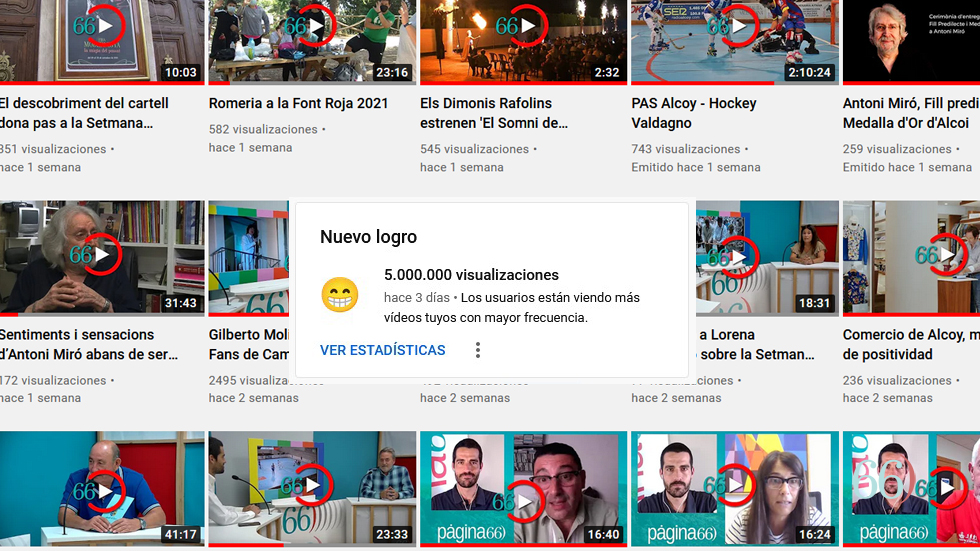The height and width of the screenshot is (551, 980).
Task: Click play icon on 18:31 video thumbnail
Action: point(738,257)
